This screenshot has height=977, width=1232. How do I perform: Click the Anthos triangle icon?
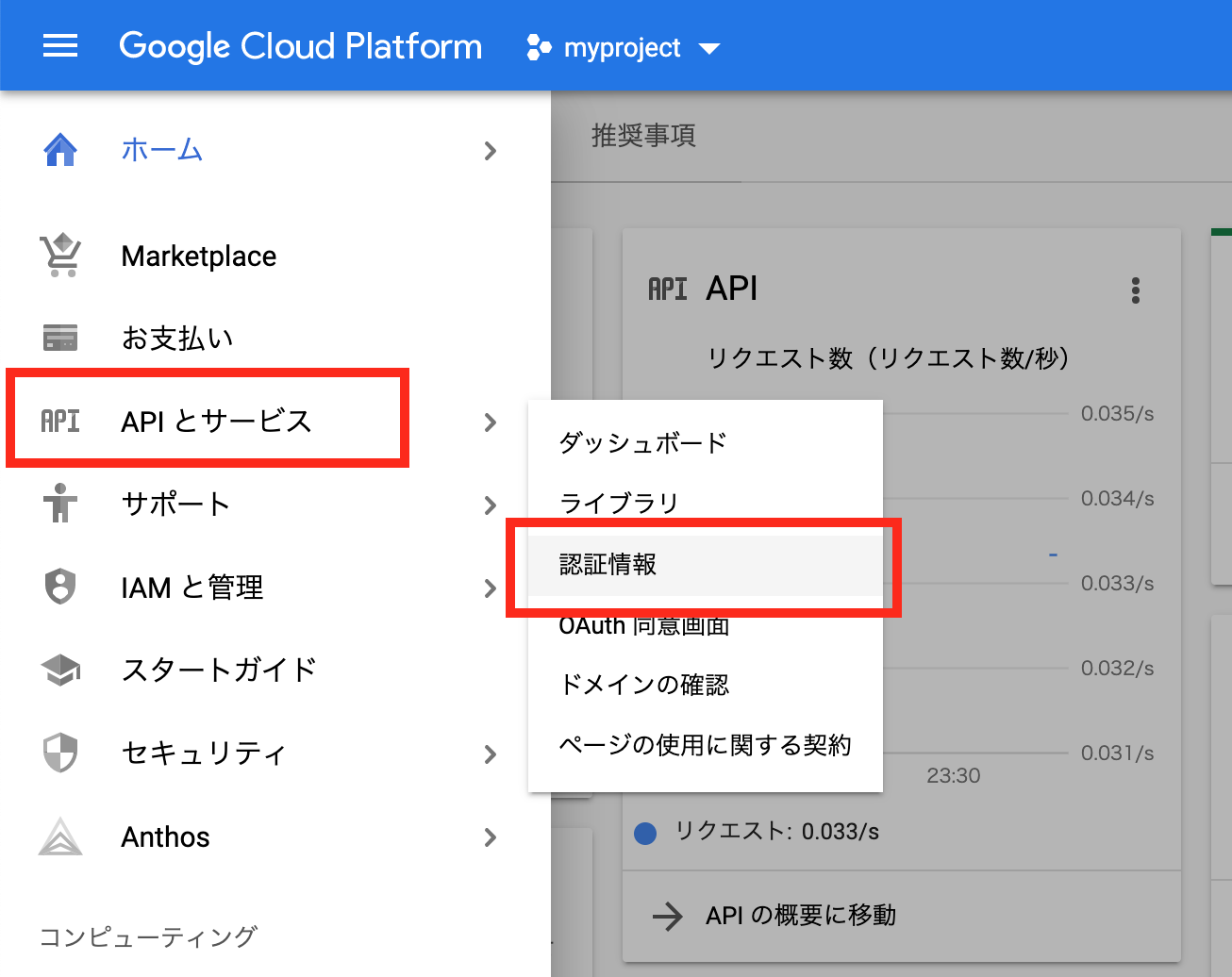[x=60, y=836]
